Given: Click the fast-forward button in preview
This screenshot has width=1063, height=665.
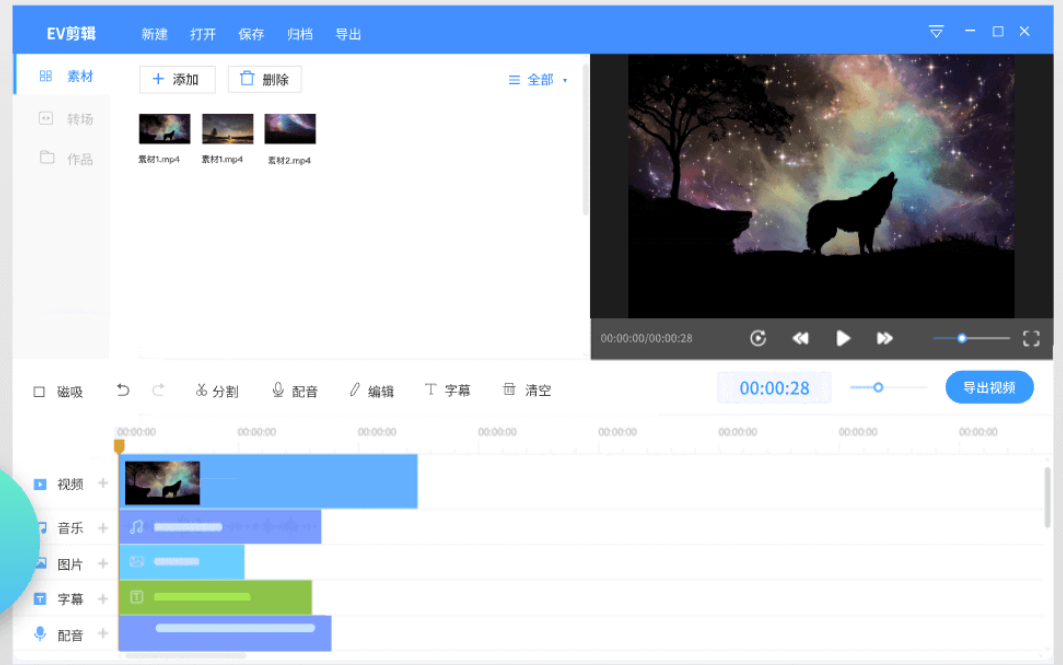Looking at the screenshot, I should coord(885,338).
